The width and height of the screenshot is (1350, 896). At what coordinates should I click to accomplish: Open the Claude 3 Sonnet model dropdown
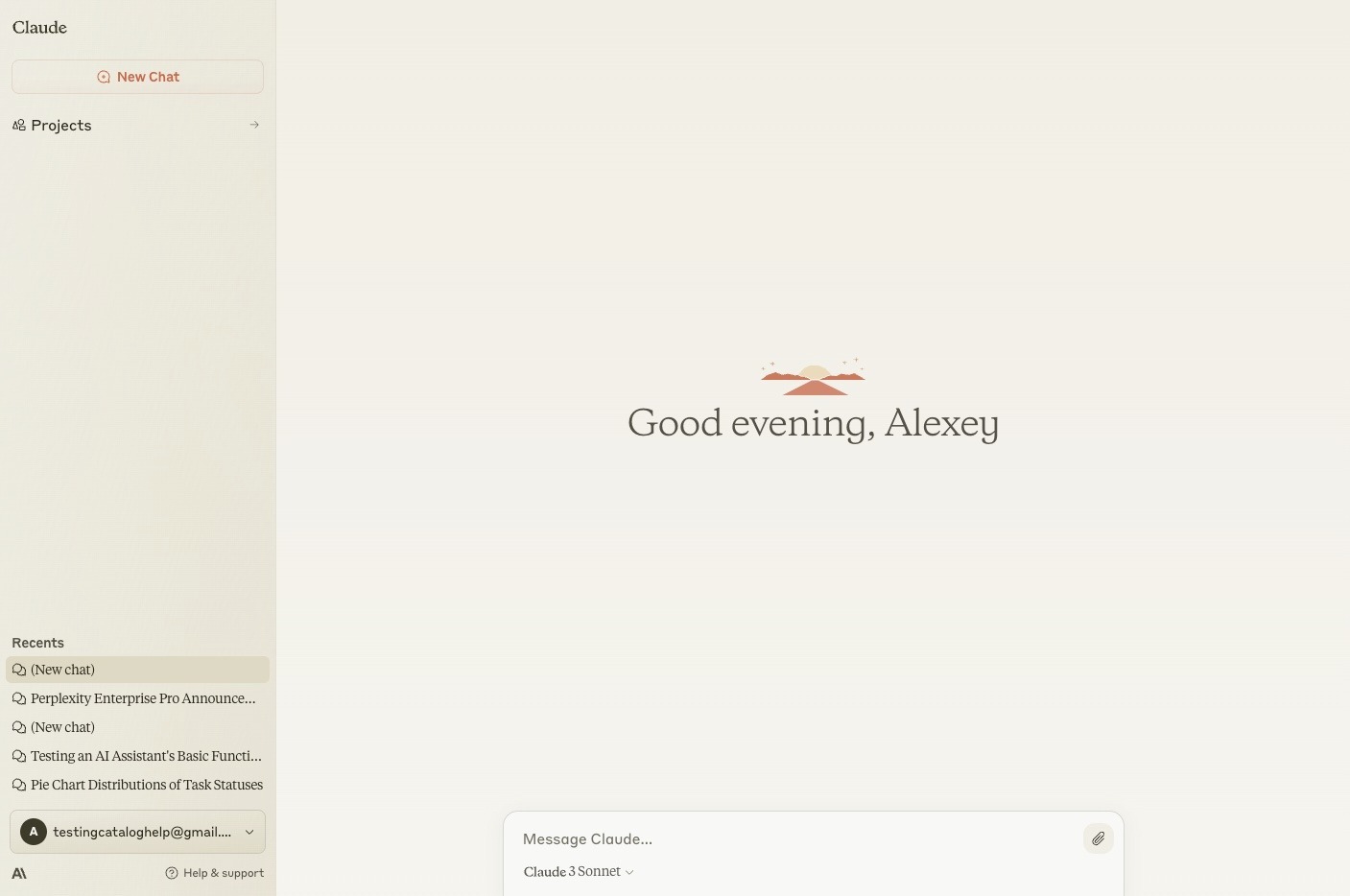(x=579, y=872)
